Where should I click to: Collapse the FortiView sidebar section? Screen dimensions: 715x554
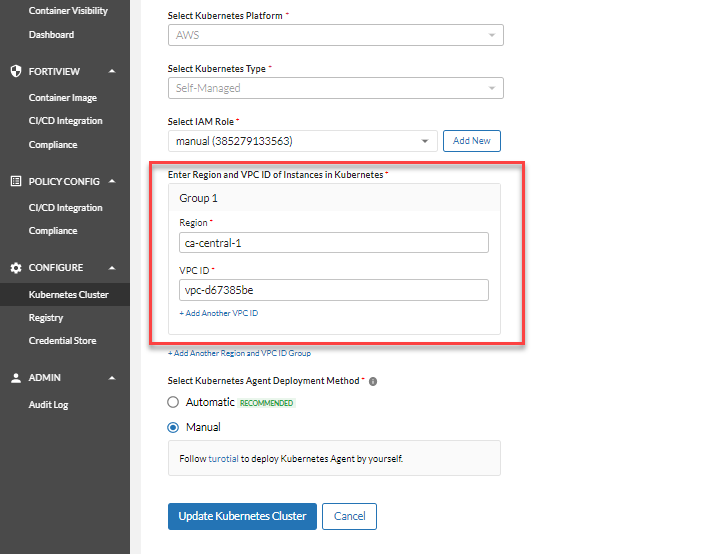pos(112,71)
